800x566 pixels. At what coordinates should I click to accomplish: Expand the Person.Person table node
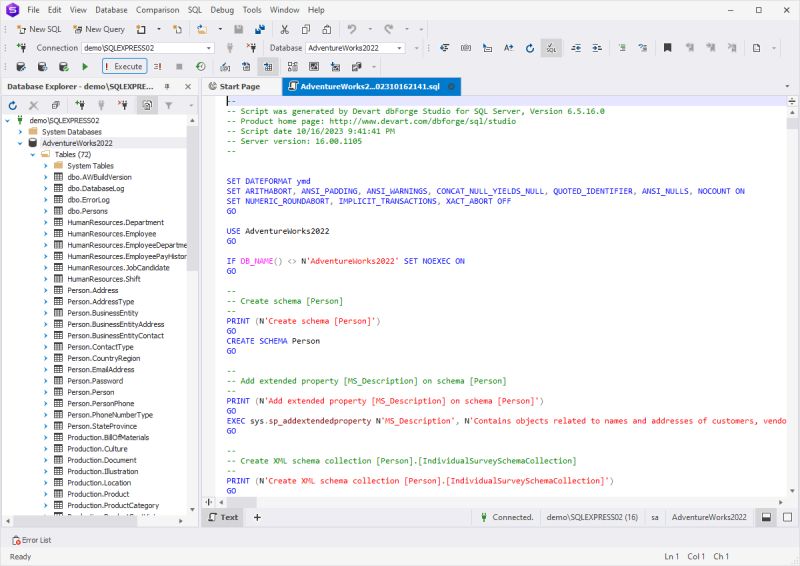(x=45, y=392)
